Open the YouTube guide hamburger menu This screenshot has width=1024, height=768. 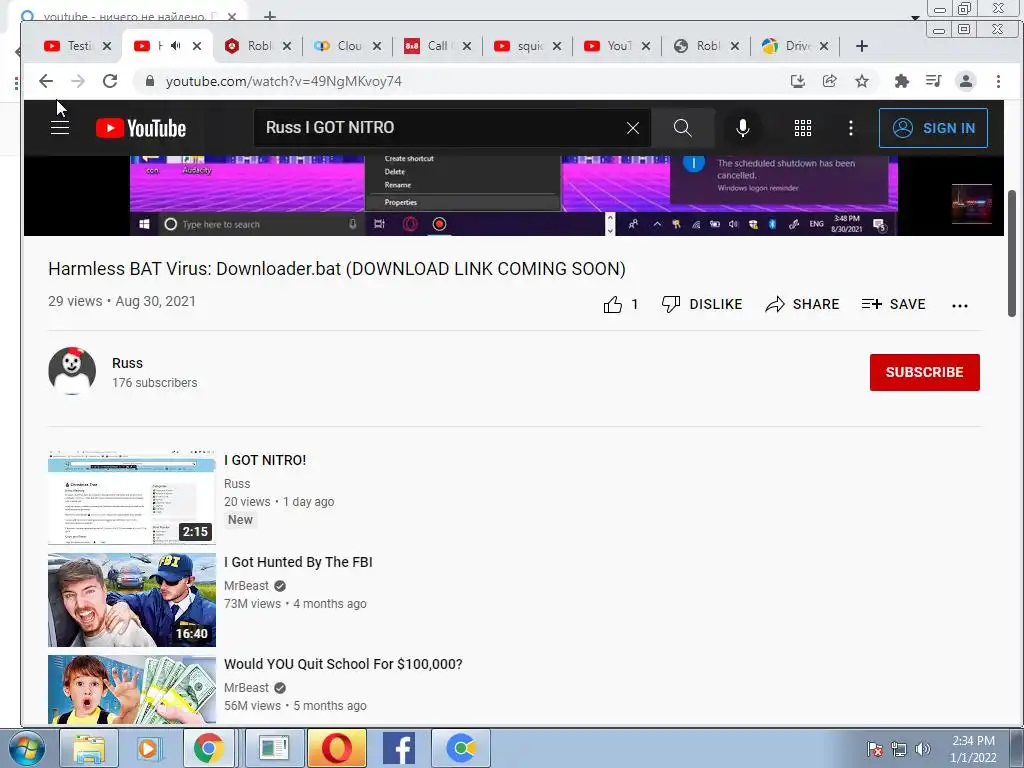pyautogui.click(x=60, y=128)
